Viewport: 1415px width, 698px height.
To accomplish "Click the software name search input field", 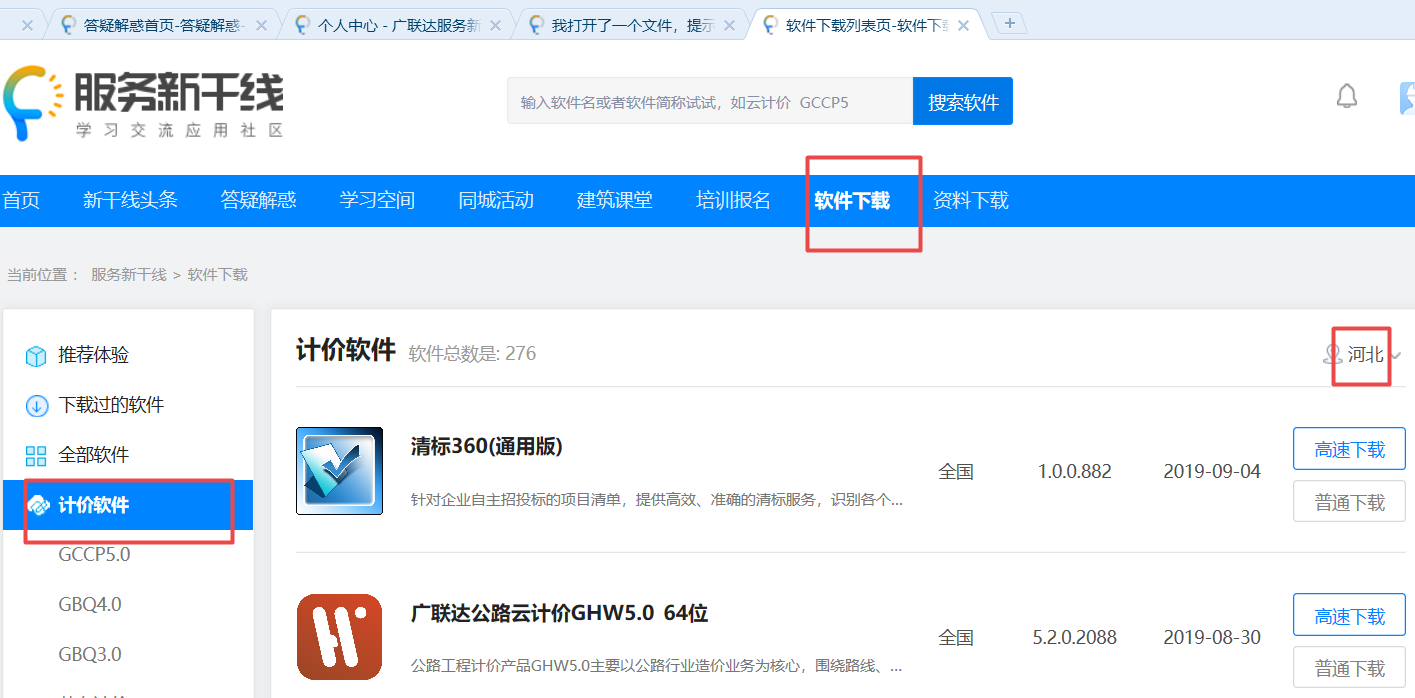I will 710,102.
